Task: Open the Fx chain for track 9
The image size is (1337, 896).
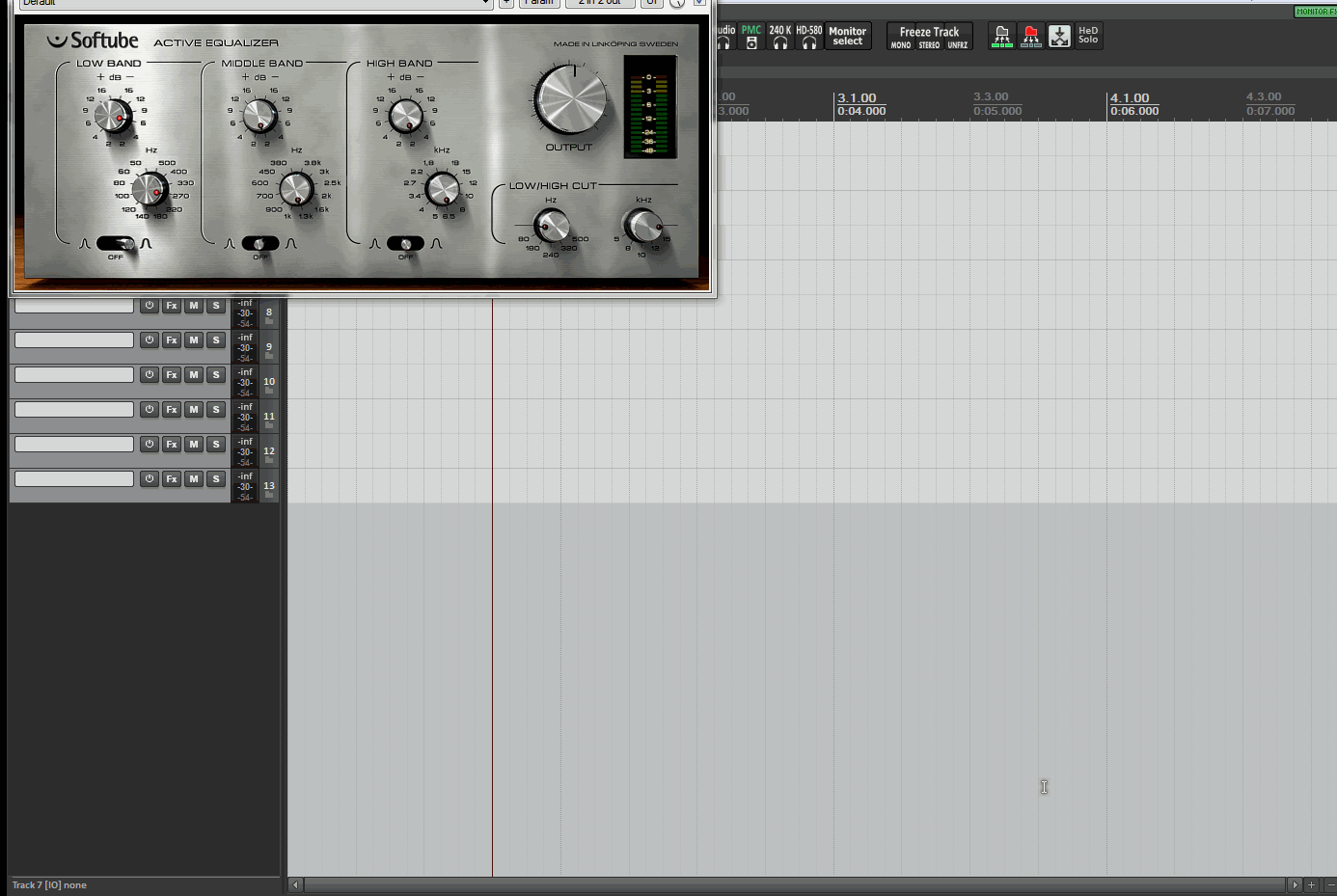Action: point(172,340)
